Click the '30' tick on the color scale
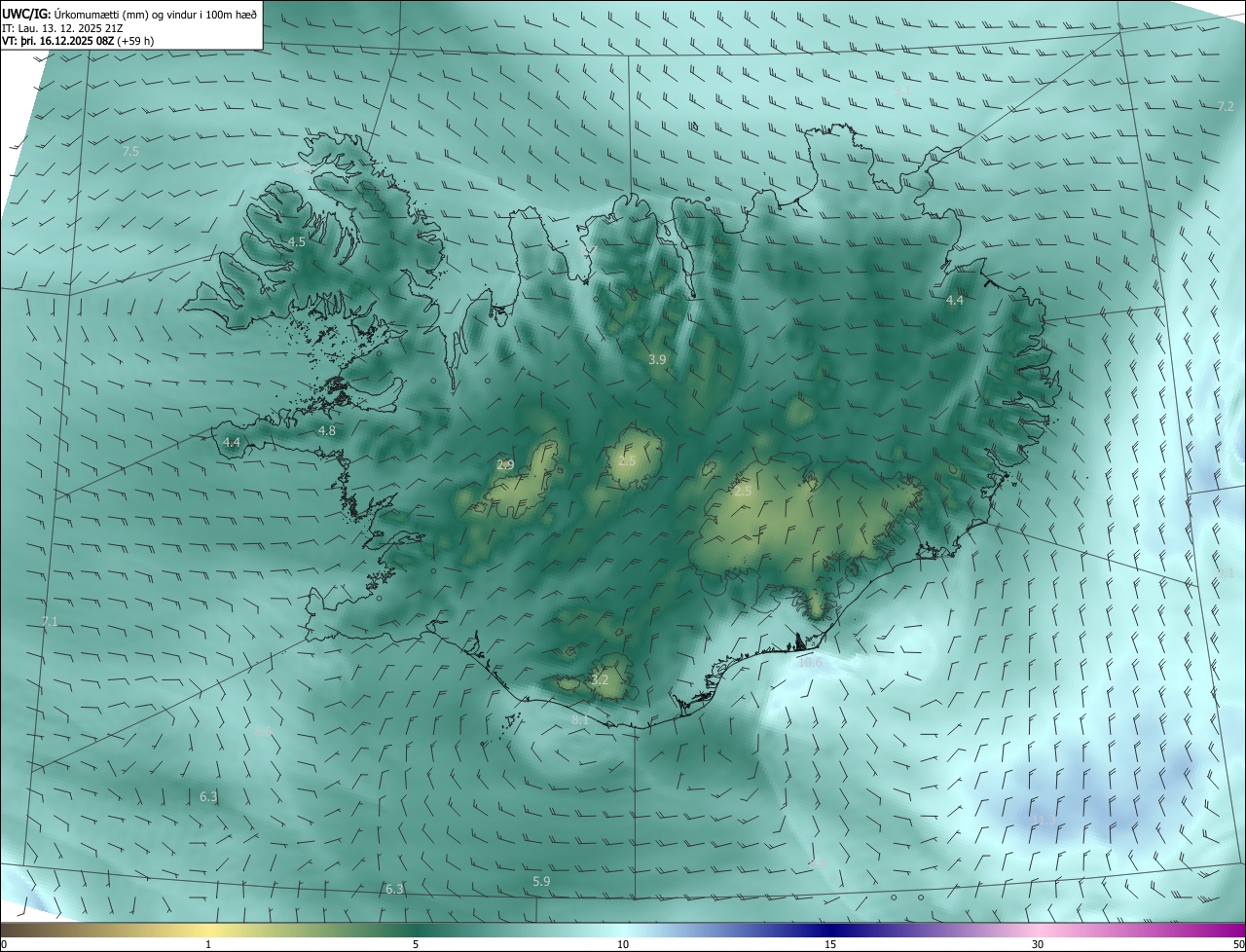Viewport: 1246px width, 952px height. 1038,945
